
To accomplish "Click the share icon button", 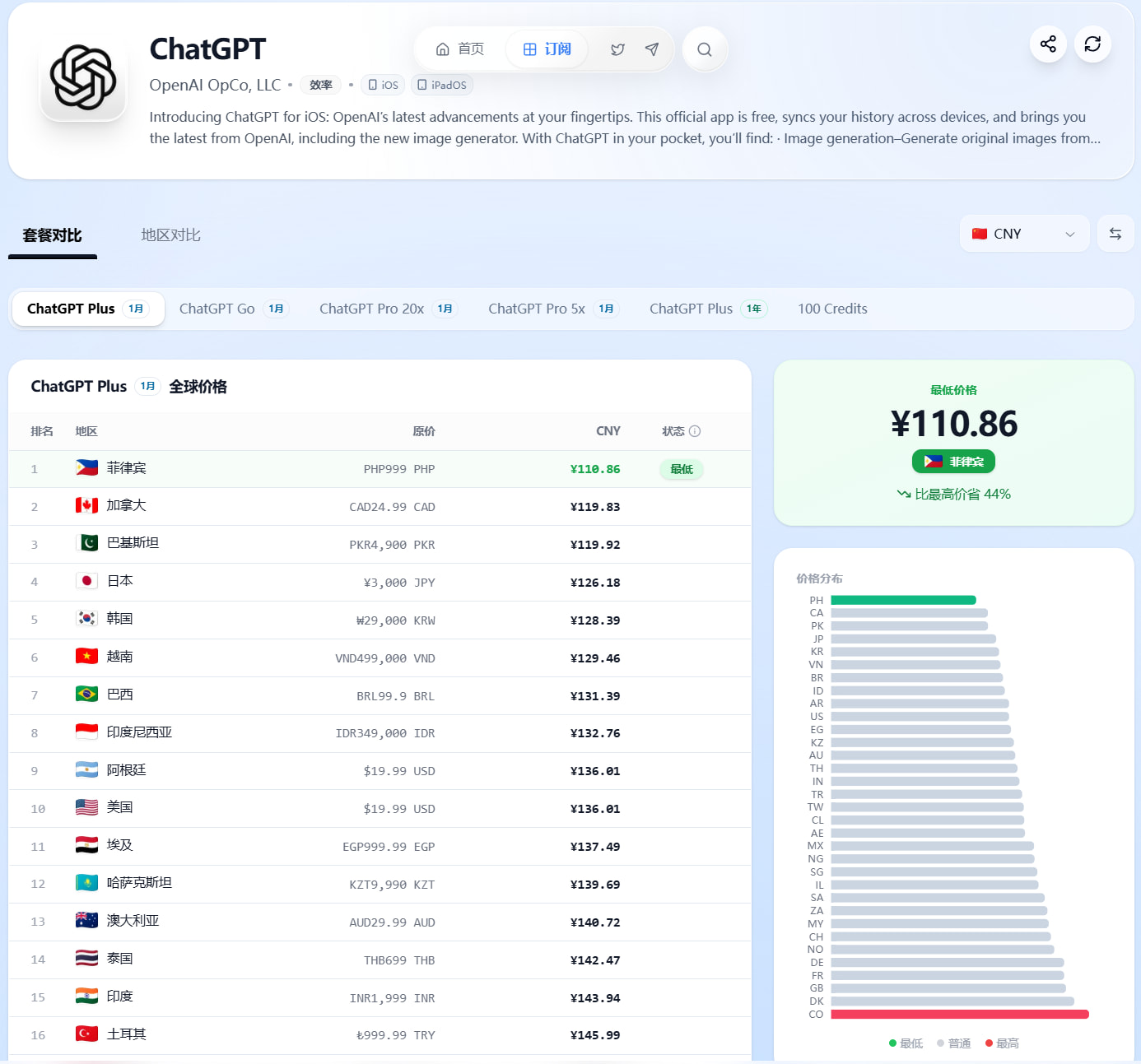I will (1048, 44).
